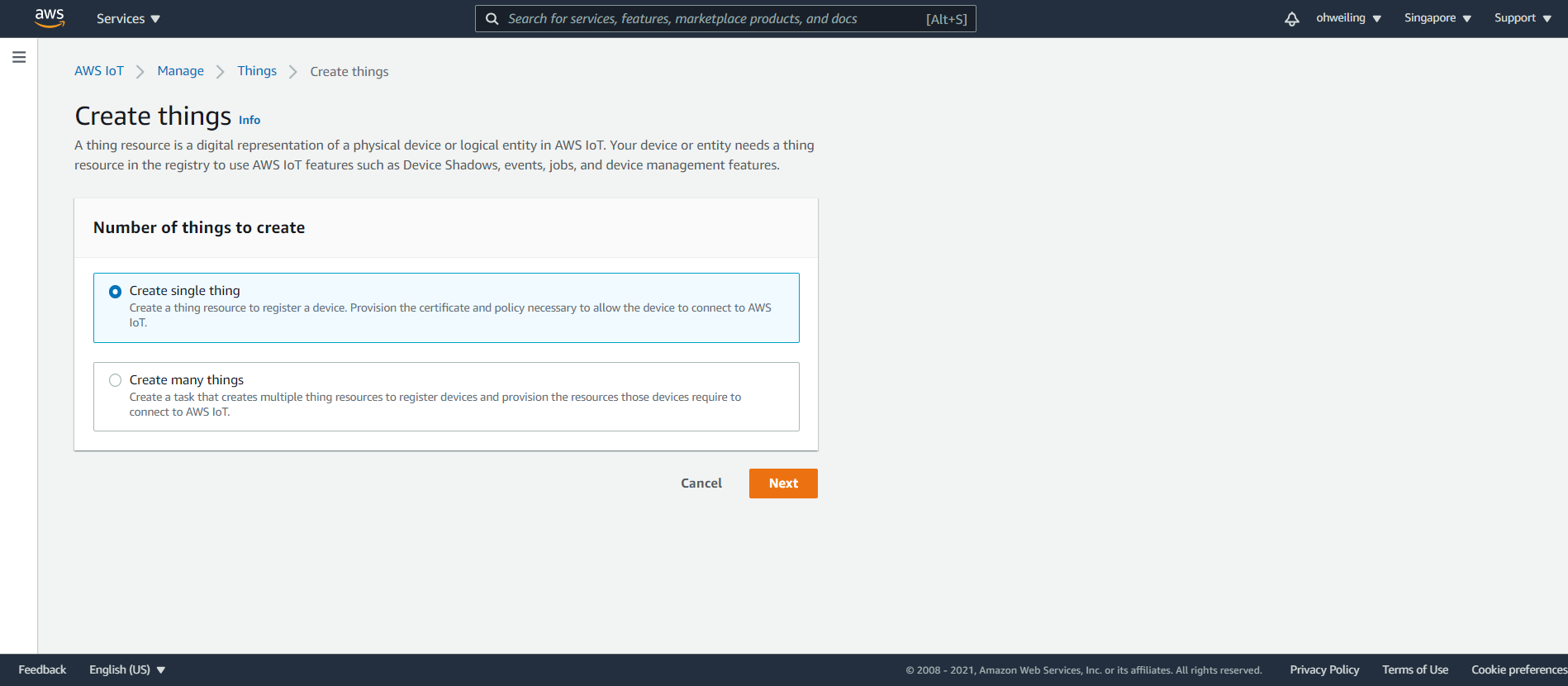Click the Create things breadcrumb text
The width and height of the screenshot is (1568, 686).
[349, 72]
